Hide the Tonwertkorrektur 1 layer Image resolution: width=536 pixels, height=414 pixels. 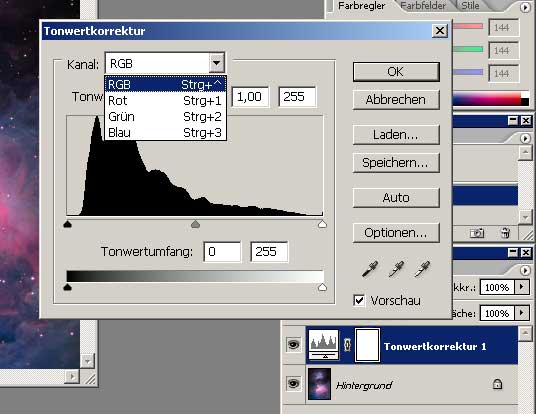point(293,345)
